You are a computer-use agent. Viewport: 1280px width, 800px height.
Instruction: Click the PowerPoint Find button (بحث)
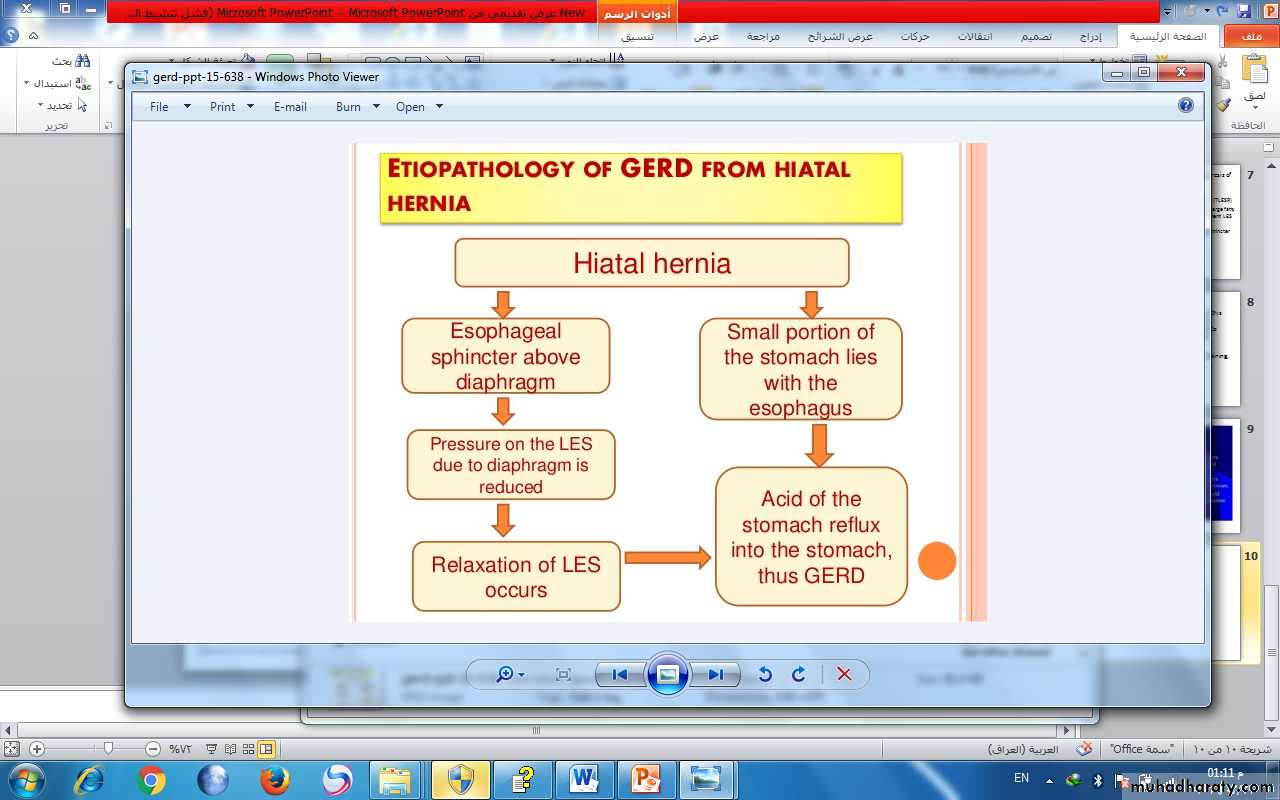pyautogui.click(x=70, y=61)
